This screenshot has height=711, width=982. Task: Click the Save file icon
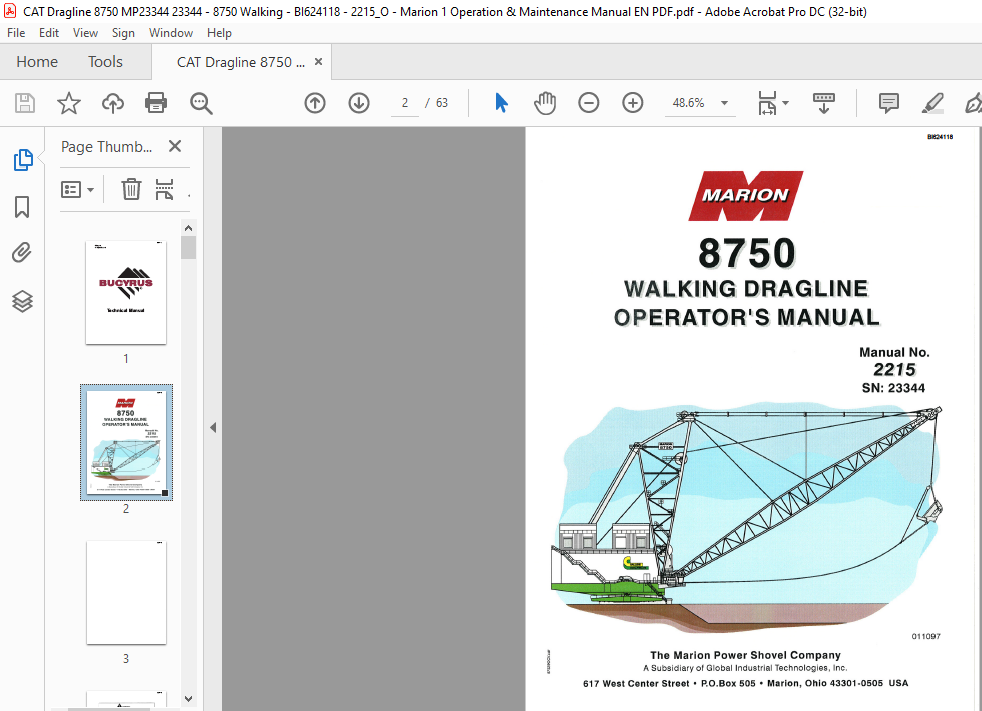(24, 103)
